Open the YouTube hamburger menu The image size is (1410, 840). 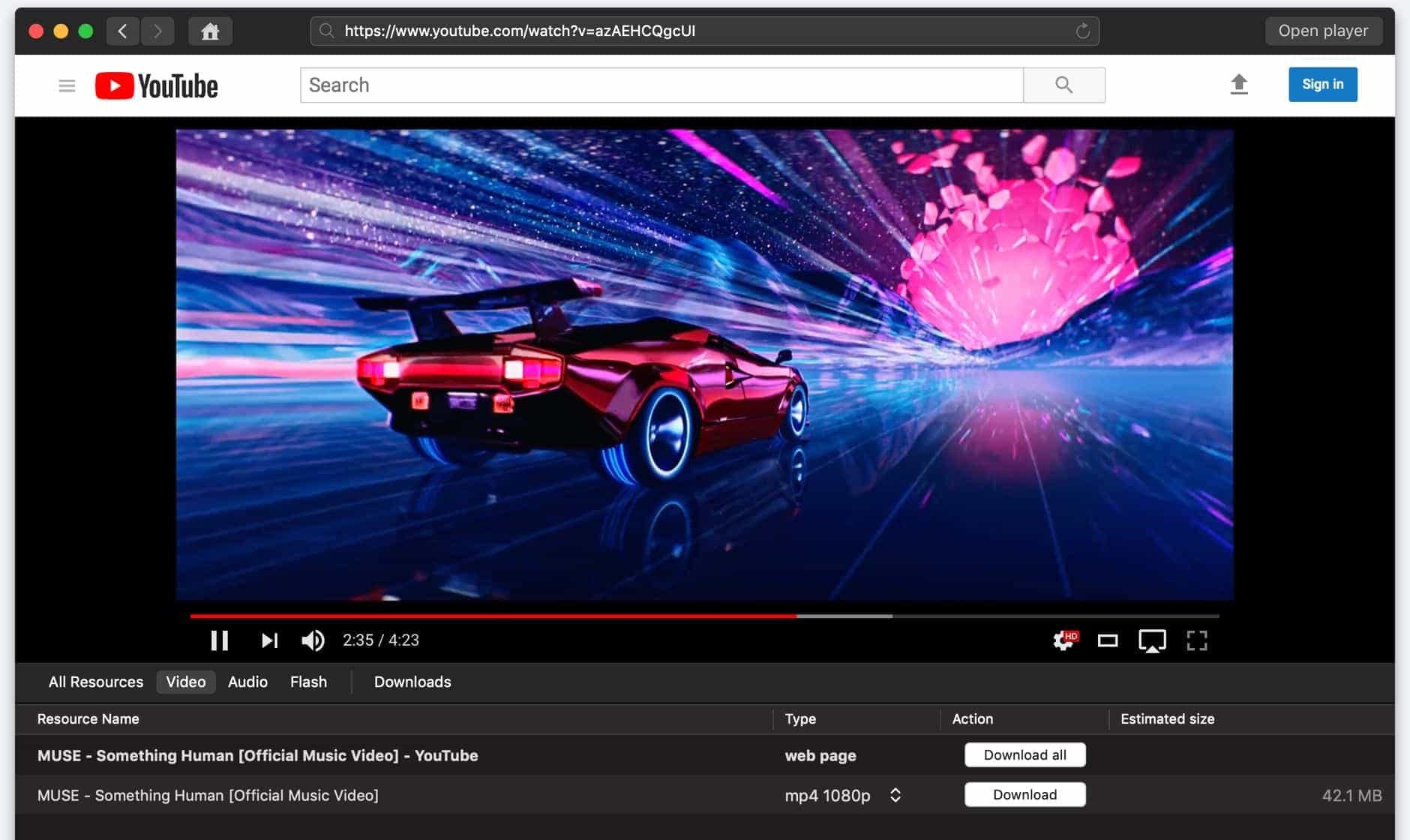point(67,86)
